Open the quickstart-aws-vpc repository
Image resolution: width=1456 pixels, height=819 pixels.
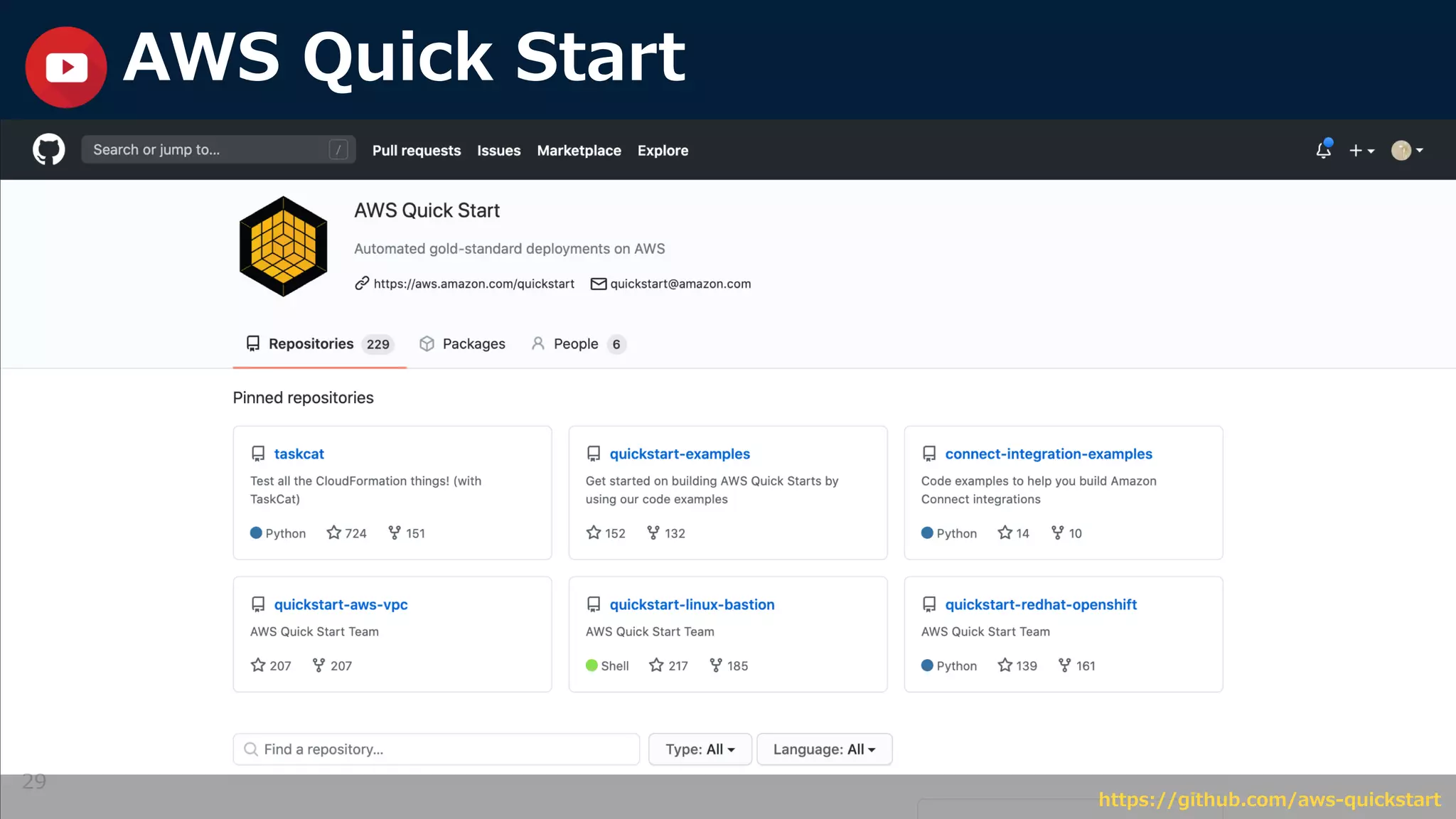(x=341, y=604)
